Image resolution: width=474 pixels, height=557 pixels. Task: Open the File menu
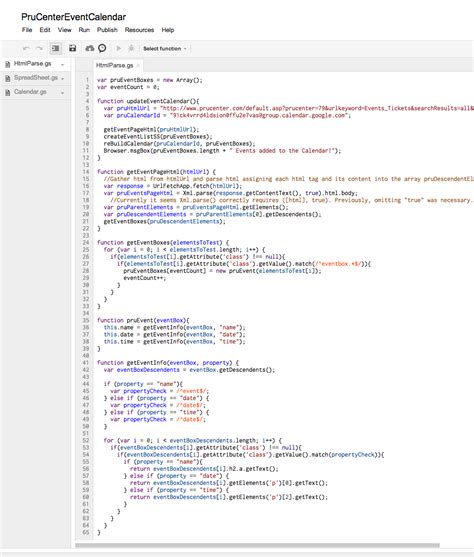(x=27, y=30)
